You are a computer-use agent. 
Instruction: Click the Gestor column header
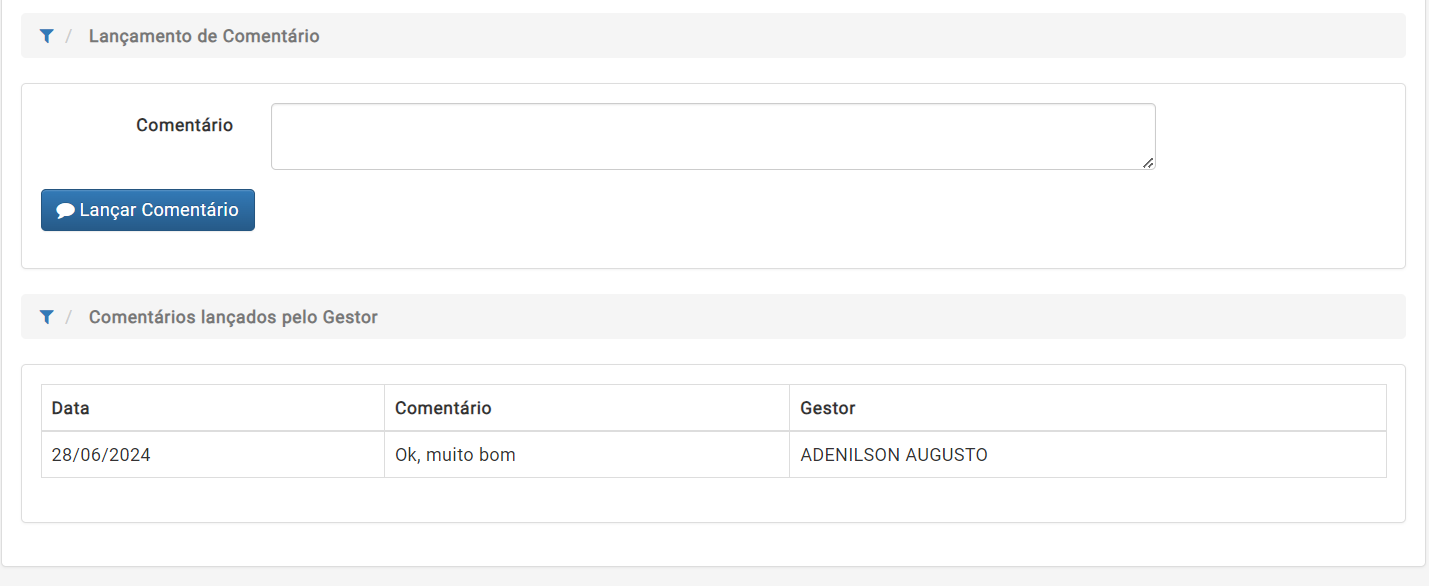pyautogui.click(x=1088, y=408)
